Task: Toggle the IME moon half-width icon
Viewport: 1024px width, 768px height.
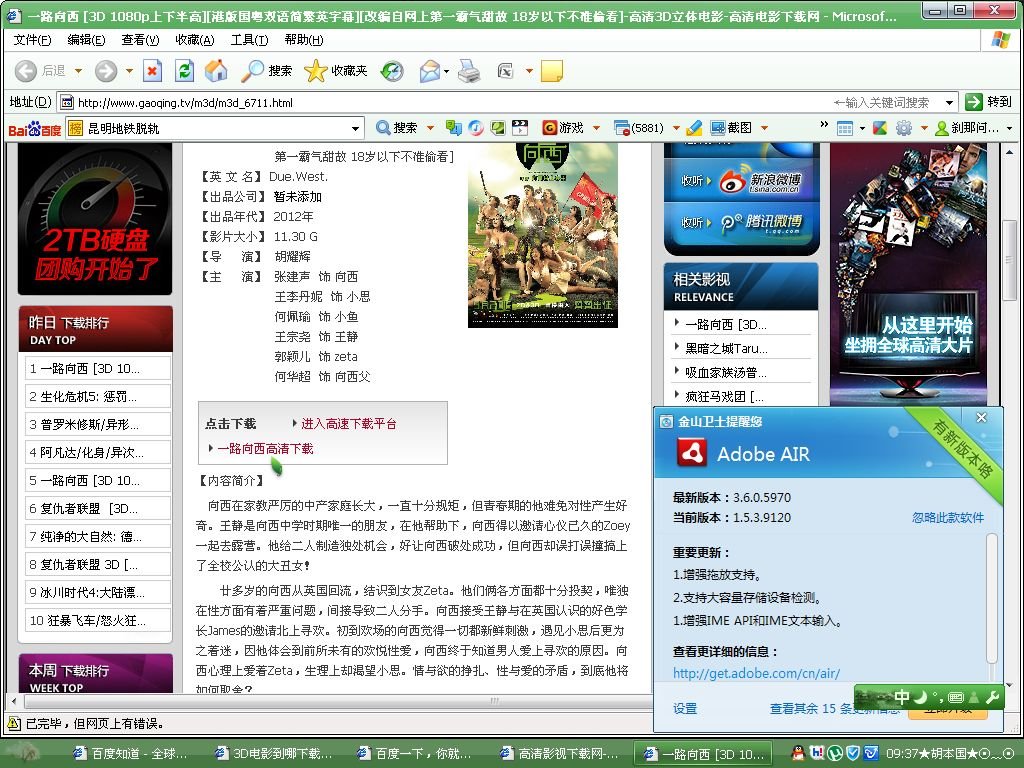Action: click(x=919, y=697)
